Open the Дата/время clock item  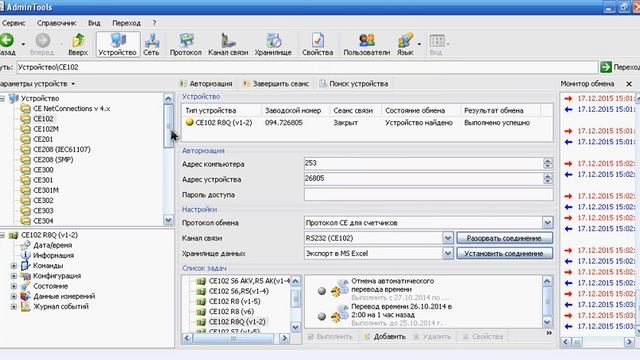tap(52, 245)
